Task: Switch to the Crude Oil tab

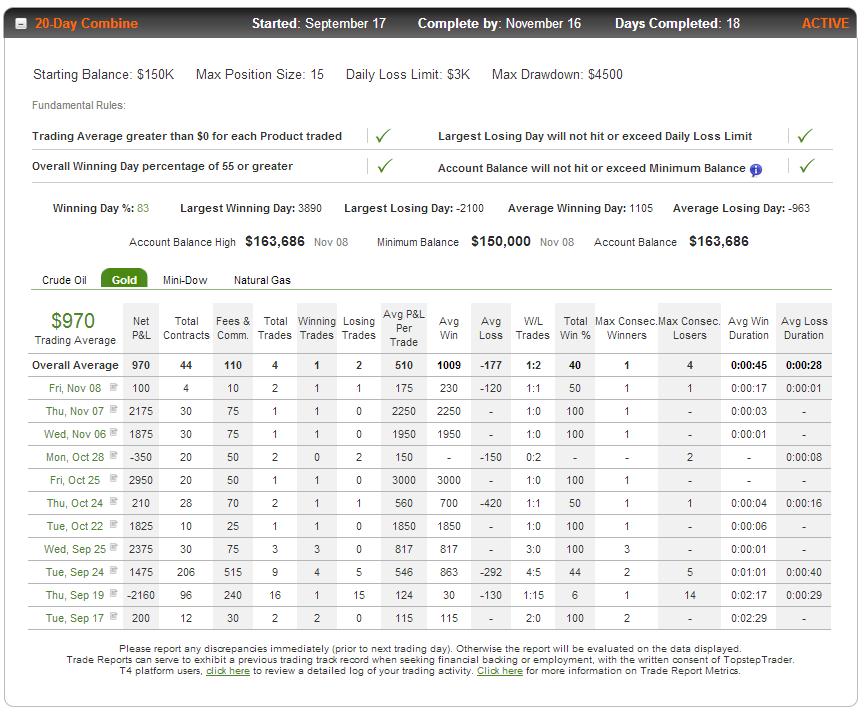Action: pyautogui.click(x=64, y=280)
